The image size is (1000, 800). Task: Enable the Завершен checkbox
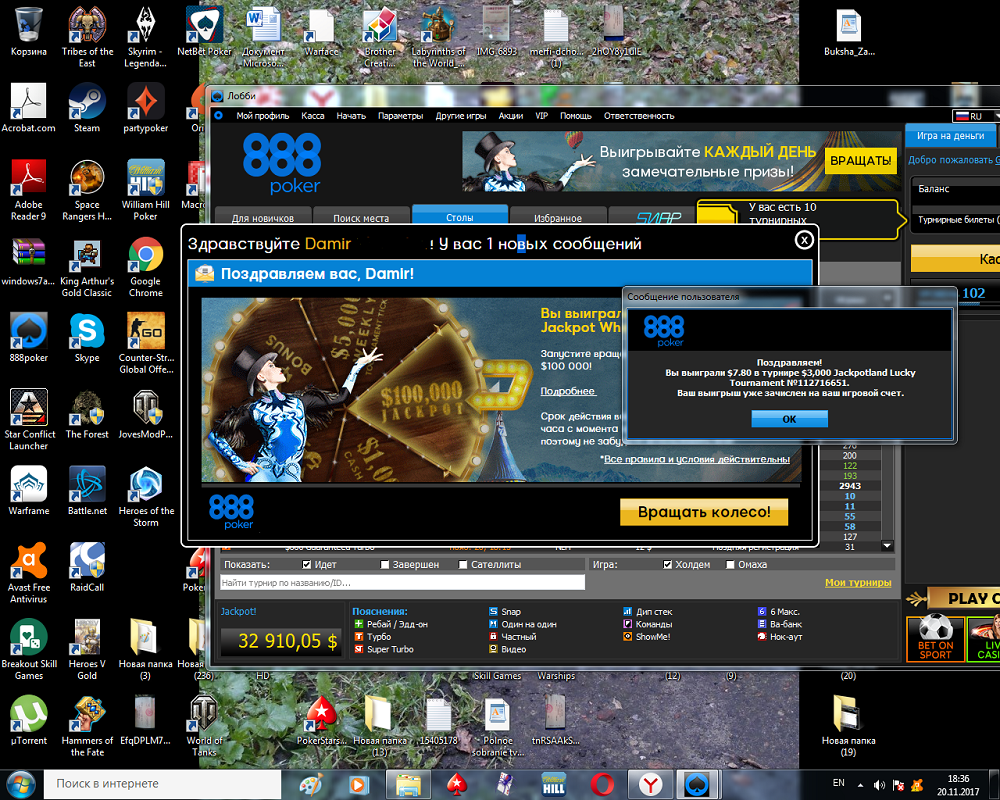click(385, 565)
